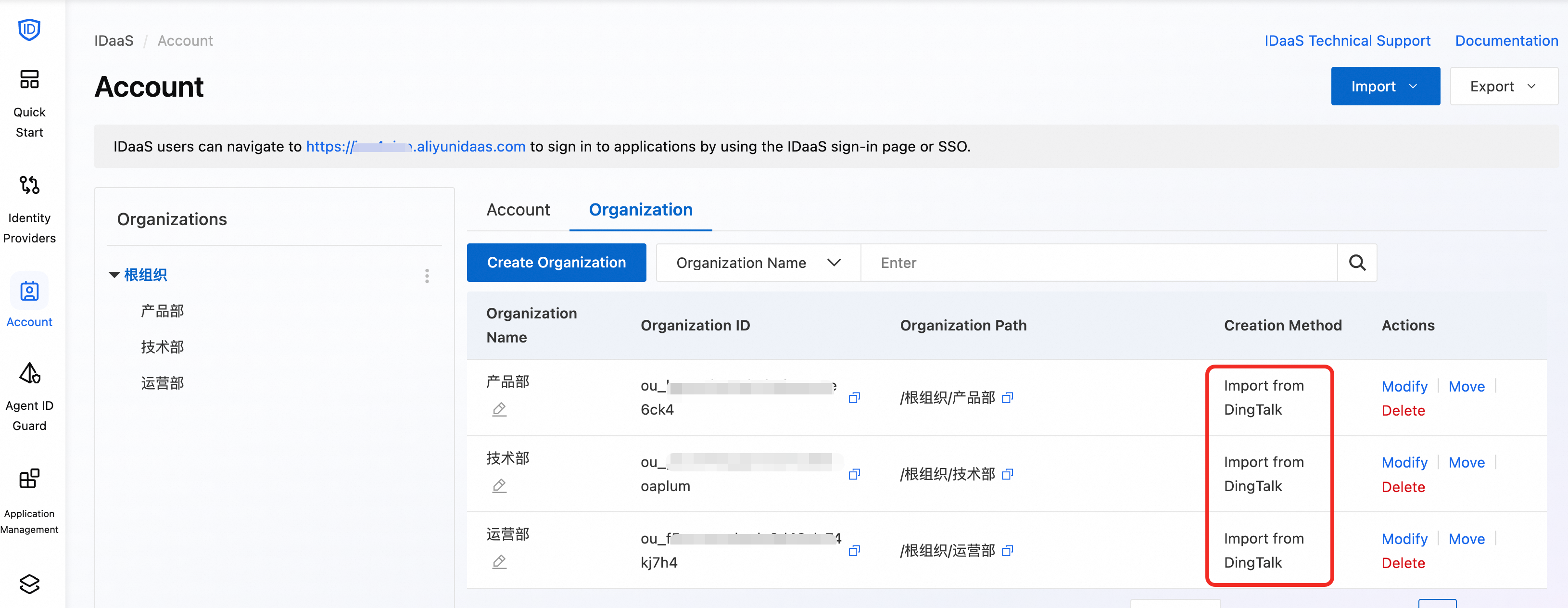Click Modify for 产品部
The image size is (1568, 608).
[1404, 386]
